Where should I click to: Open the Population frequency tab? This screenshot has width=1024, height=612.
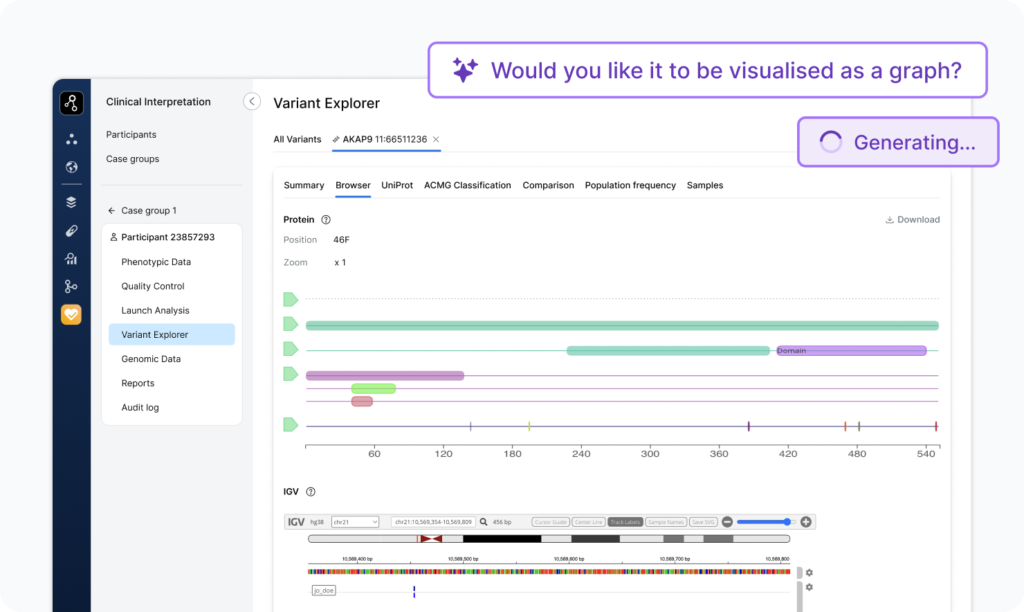[x=630, y=185]
